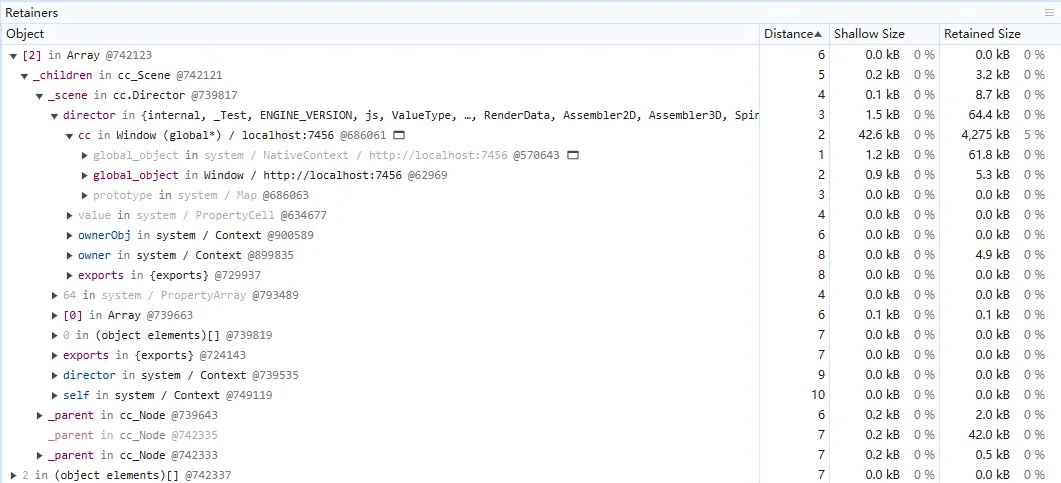Expand the [0] in Array @739663 row
The image size is (1061, 483).
click(55, 315)
